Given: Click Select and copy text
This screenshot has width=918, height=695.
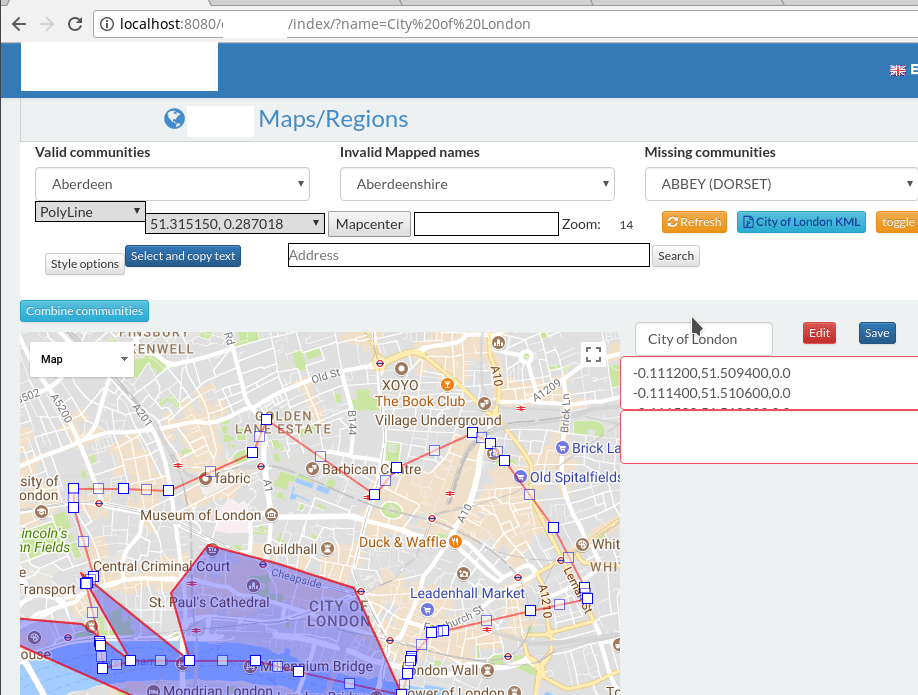Looking at the screenshot, I should tap(183, 256).
